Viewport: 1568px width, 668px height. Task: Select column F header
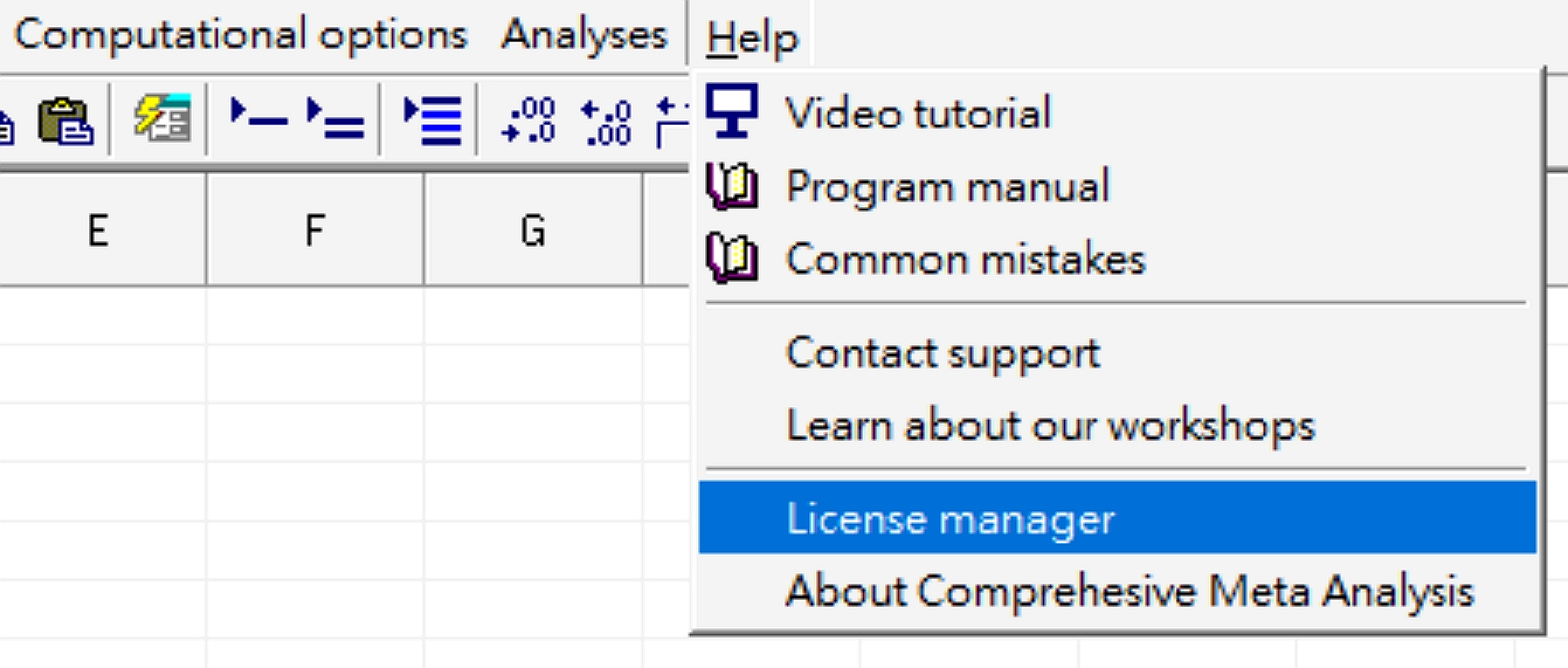[x=314, y=230]
